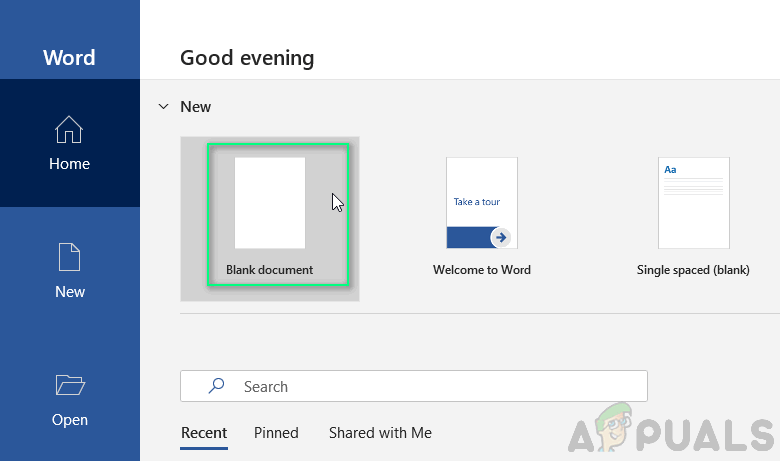Click the New section heading text
Image resolution: width=780 pixels, height=461 pixels.
point(195,106)
